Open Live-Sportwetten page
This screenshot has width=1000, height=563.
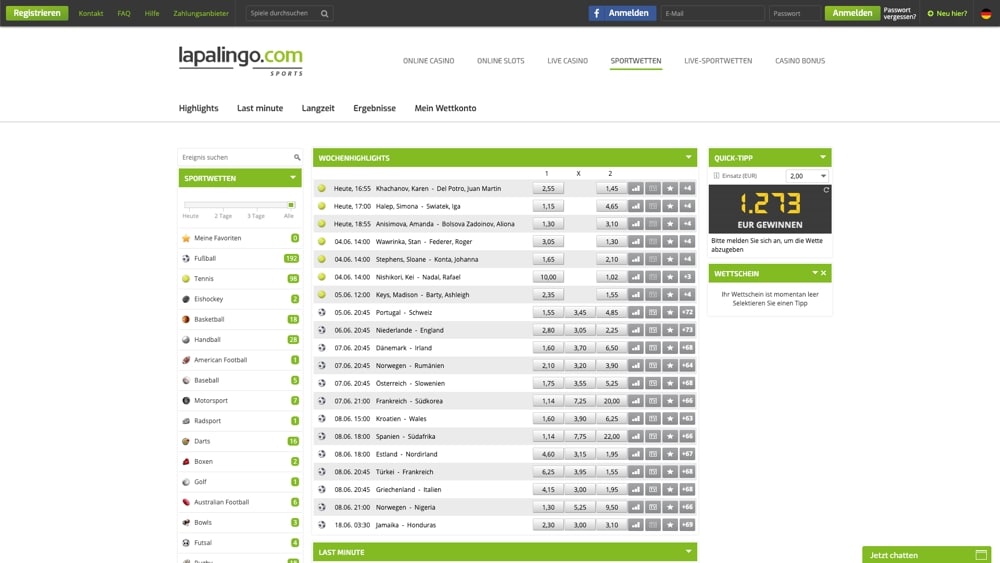718,61
